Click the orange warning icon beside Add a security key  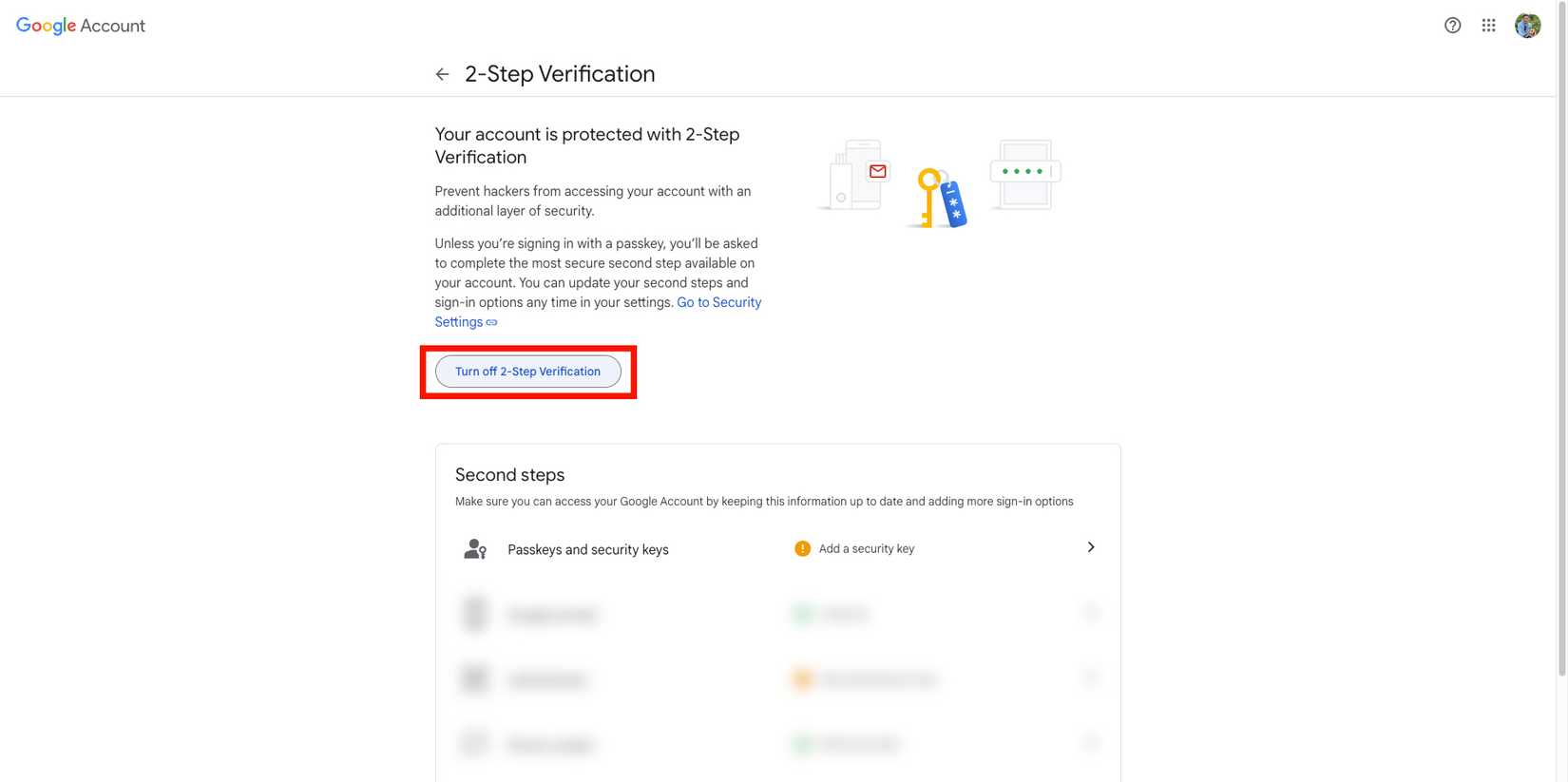pos(802,548)
